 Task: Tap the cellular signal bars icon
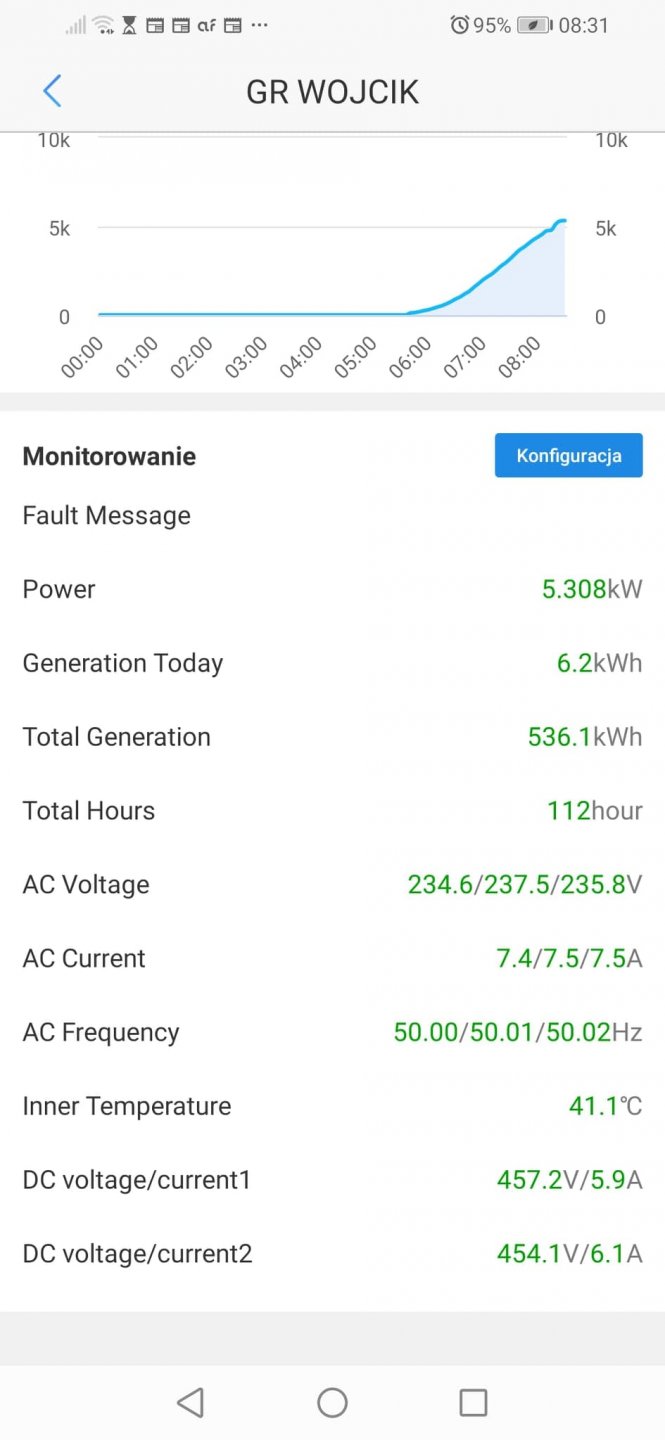(76, 25)
